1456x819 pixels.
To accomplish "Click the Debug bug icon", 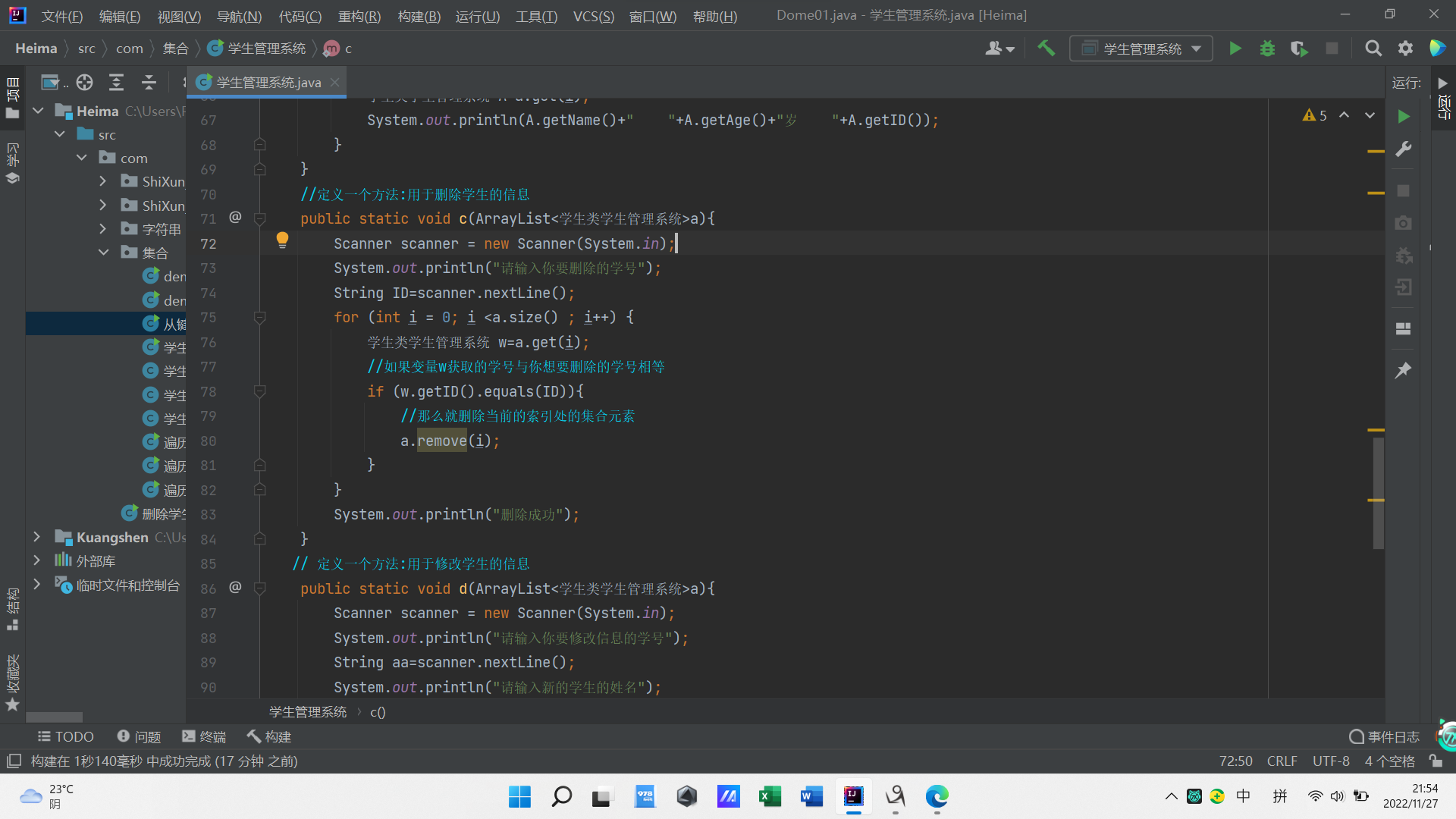I will tap(1267, 49).
